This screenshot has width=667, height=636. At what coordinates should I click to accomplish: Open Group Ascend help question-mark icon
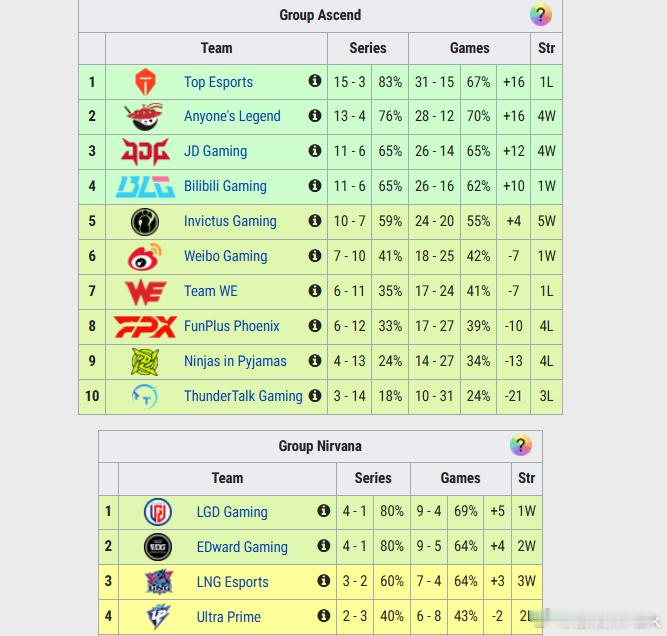pyautogui.click(x=541, y=15)
